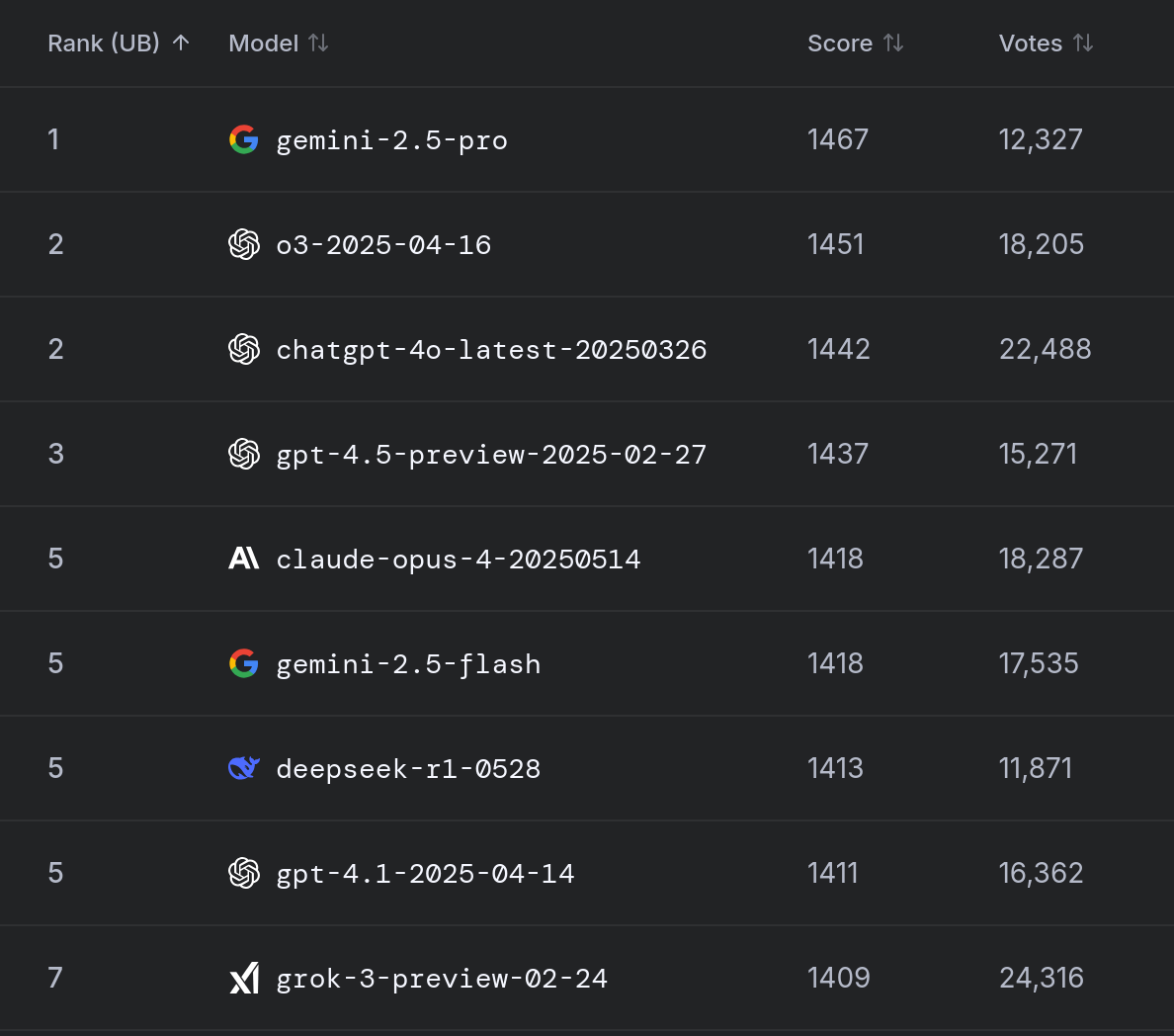Image resolution: width=1174 pixels, height=1036 pixels.
Task: Click the Google logo beside gemini-2.5-flash
Action: (243, 663)
